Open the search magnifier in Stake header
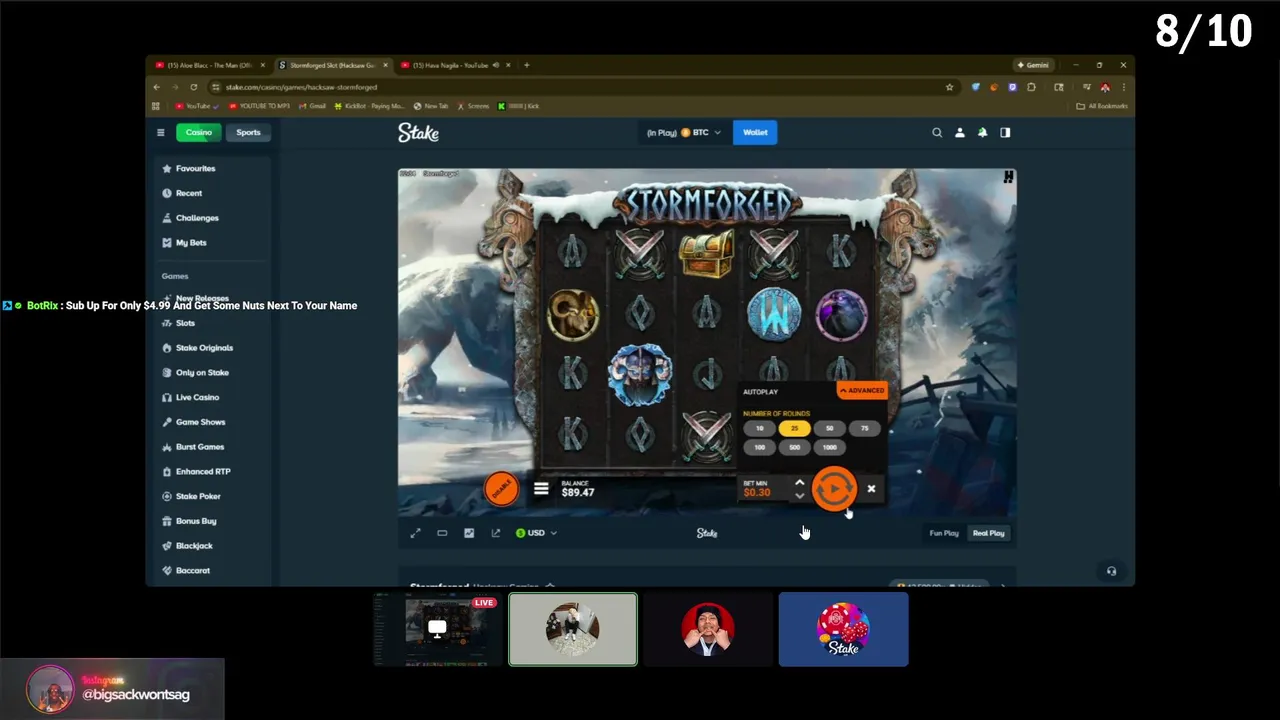The image size is (1280, 720). [937, 132]
